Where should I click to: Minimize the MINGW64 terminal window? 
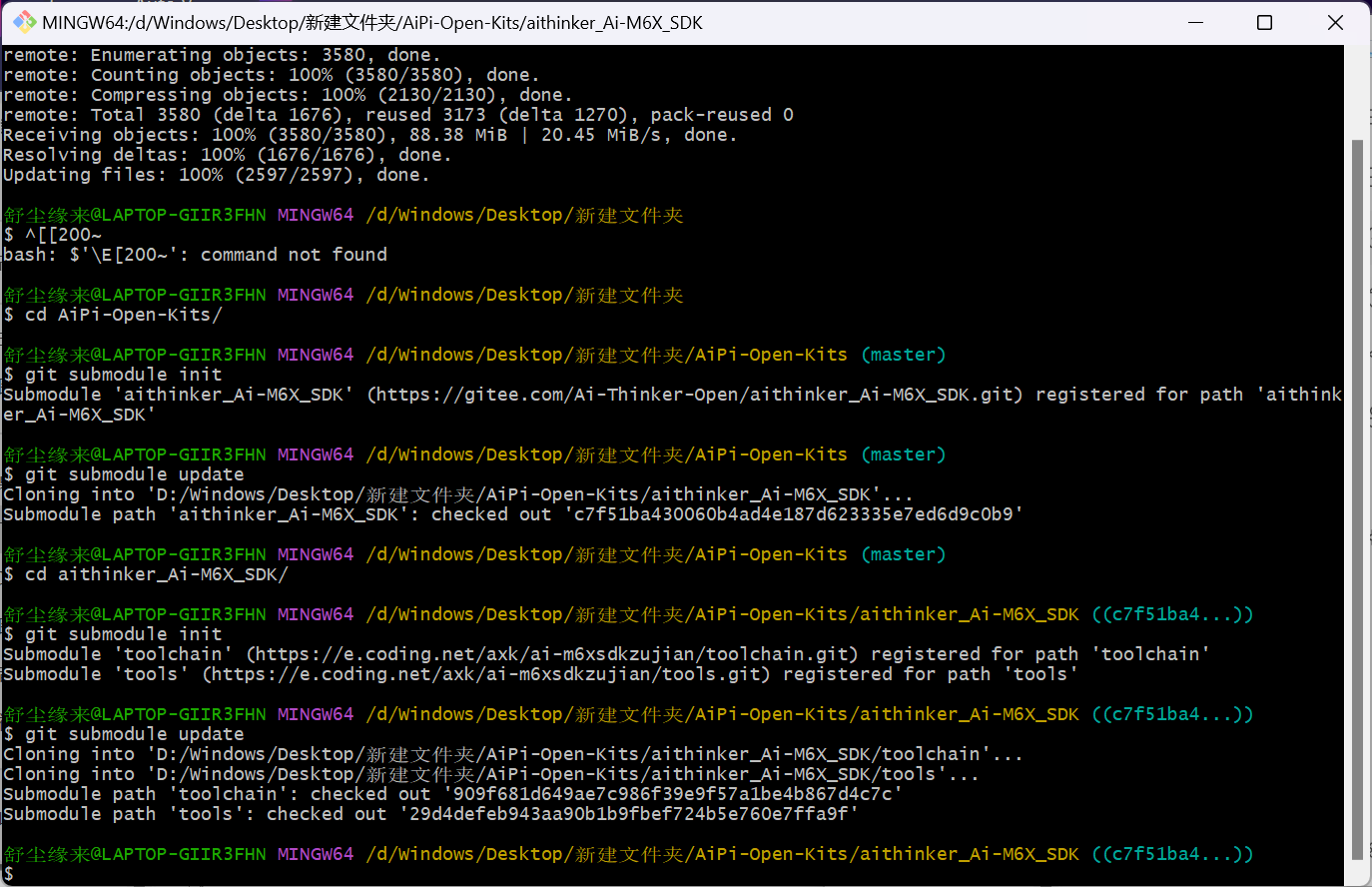pos(1194,22)
